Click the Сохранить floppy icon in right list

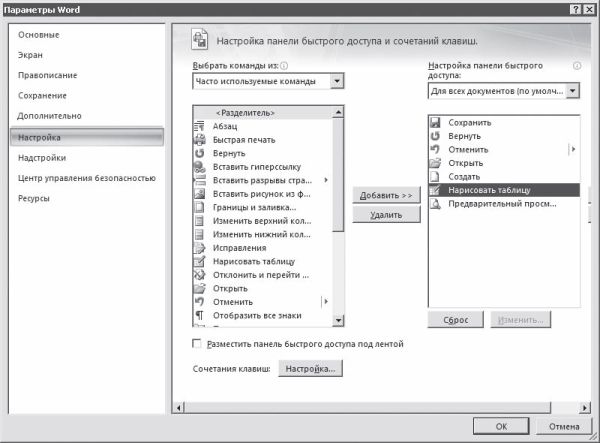tap(435, 122)
